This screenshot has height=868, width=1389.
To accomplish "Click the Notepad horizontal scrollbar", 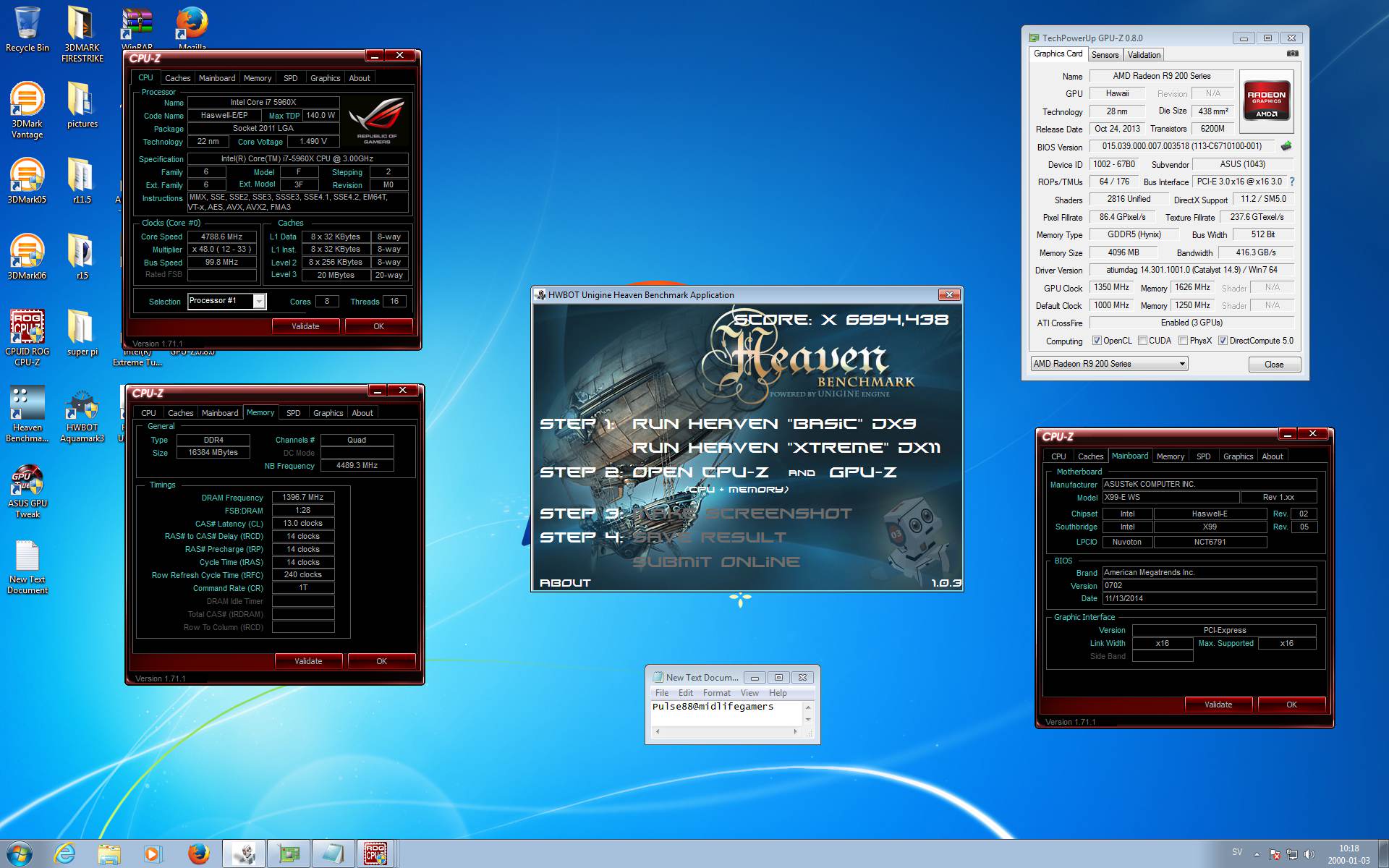I will point(726,732).
